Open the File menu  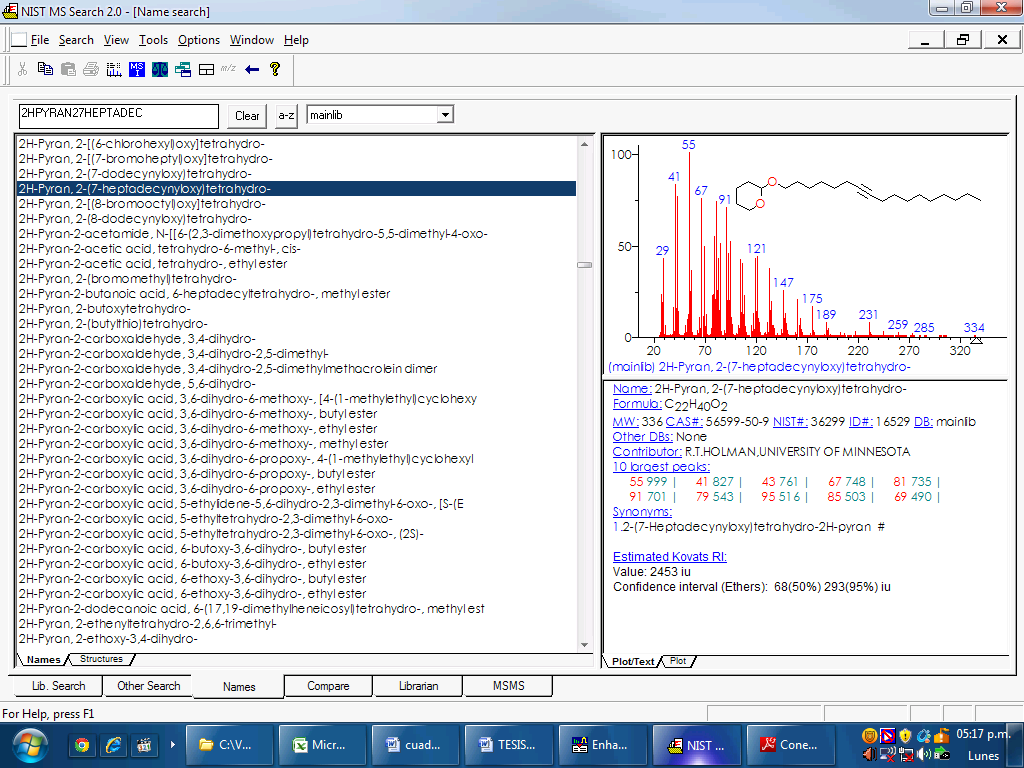click(x=40, y=40)
